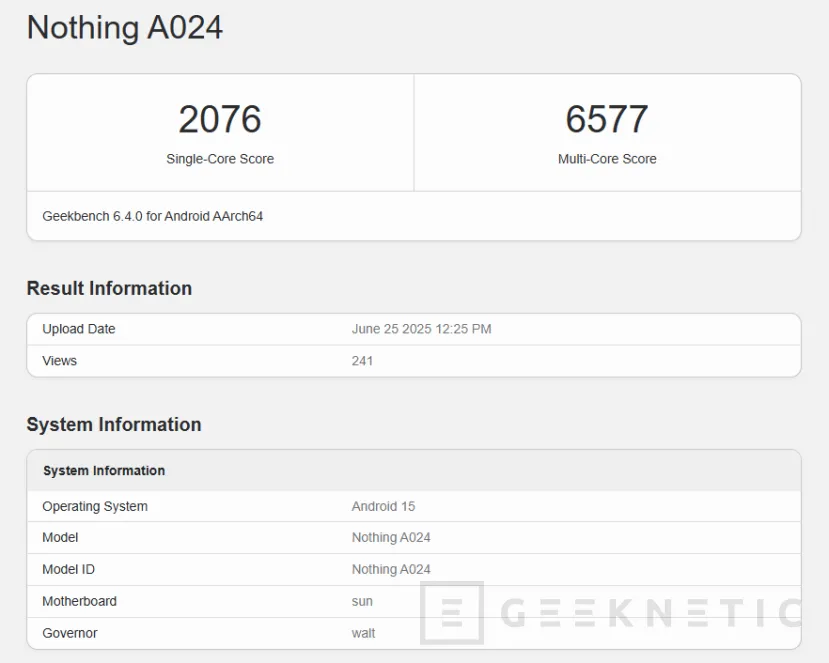Click the Multi-Core Score label
This screenshot has width=829, height=663.
[x=606, y=159]
